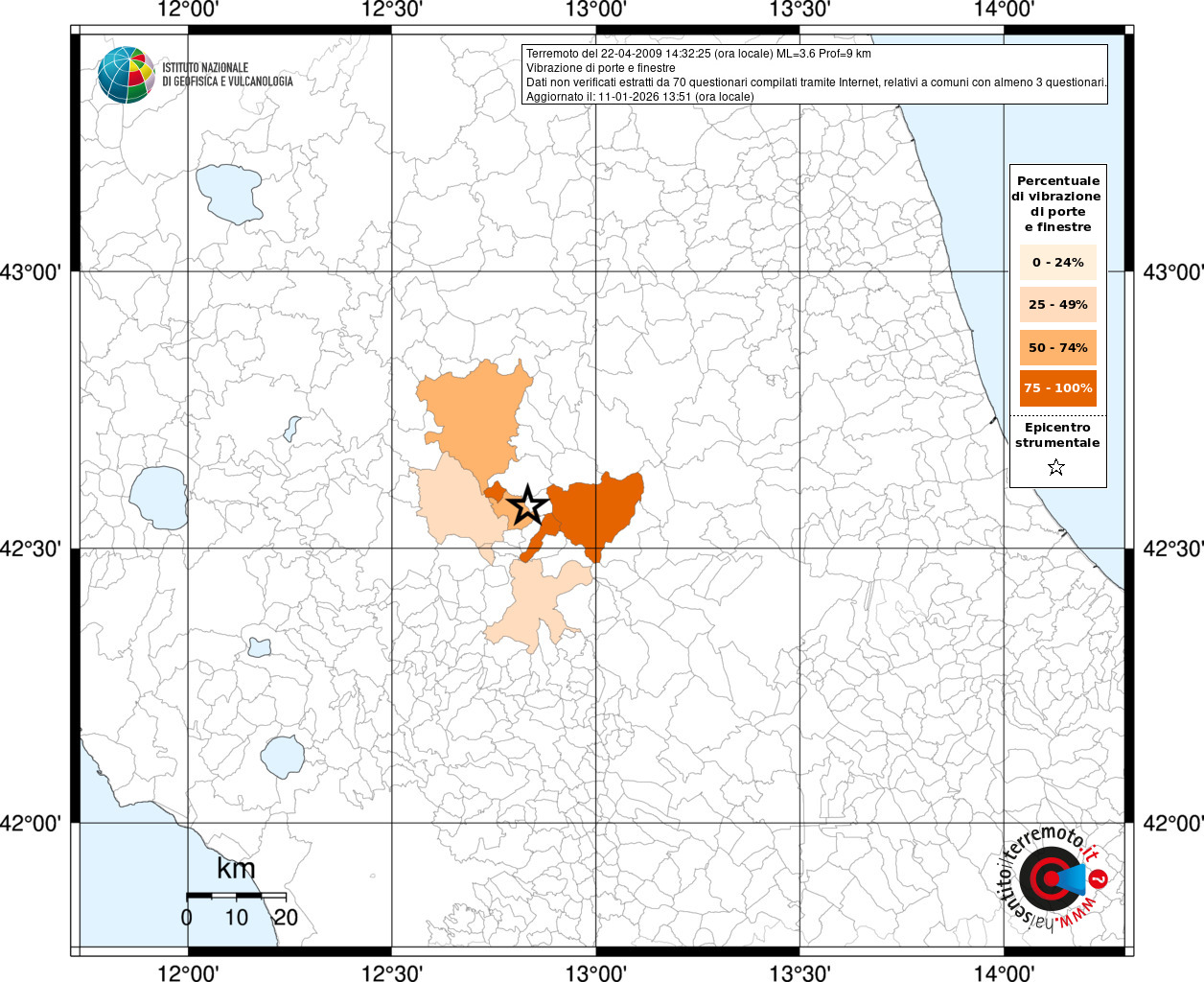The width and height of the screenshot is (1204, 982).
Task: Click the km scale bar
Action: 236,895
